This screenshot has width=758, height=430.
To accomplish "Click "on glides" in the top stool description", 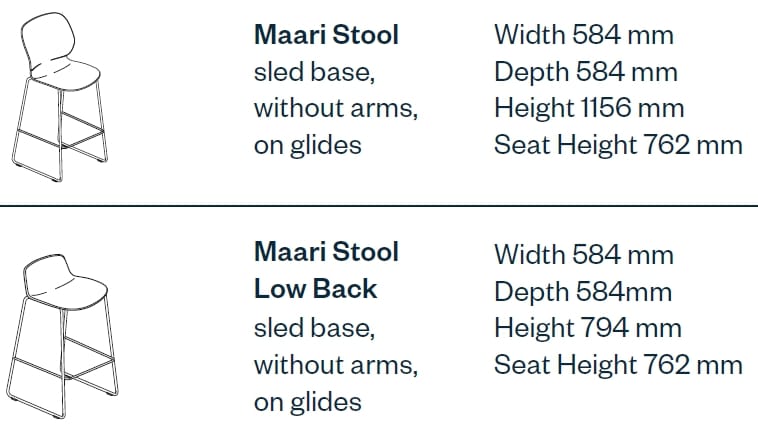I will [x=307, y=145].
